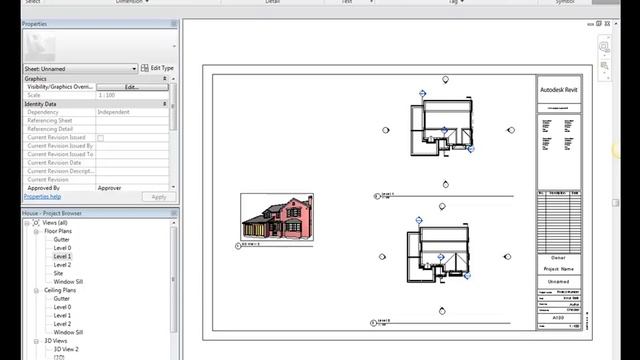Click the Edit Type icon
The width and height of the screenshot is (640, 360).
pyautogui.click(x=144, y=68)
